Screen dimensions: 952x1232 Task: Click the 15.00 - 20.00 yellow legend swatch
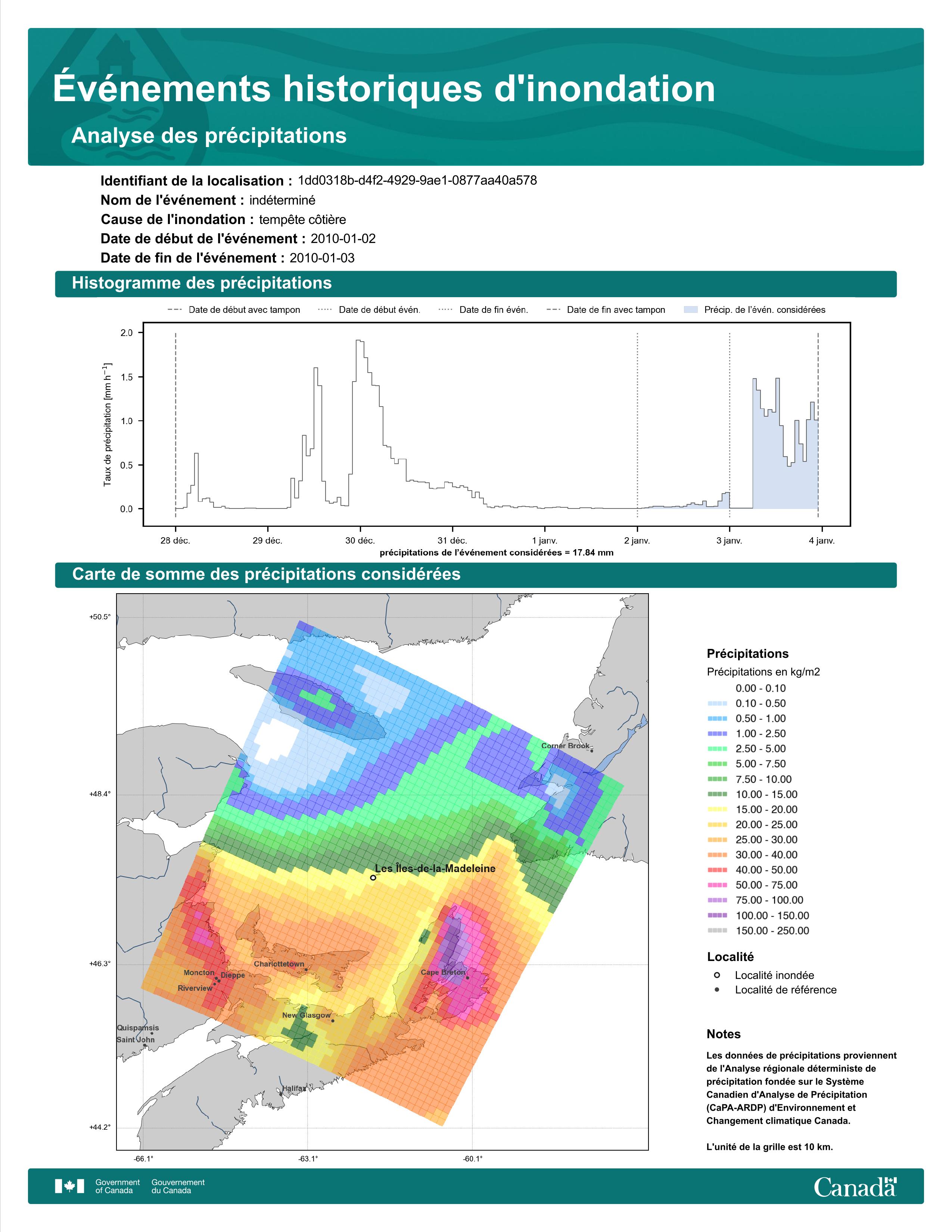(x=717, y=809)
